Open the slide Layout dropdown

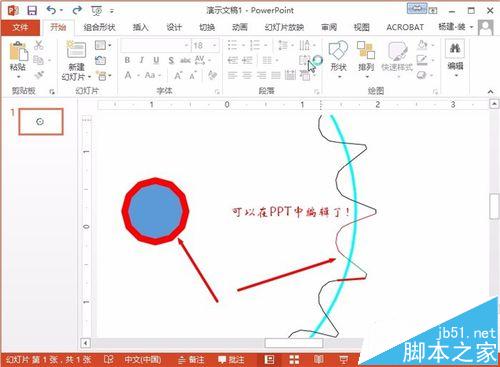(103, 45)
